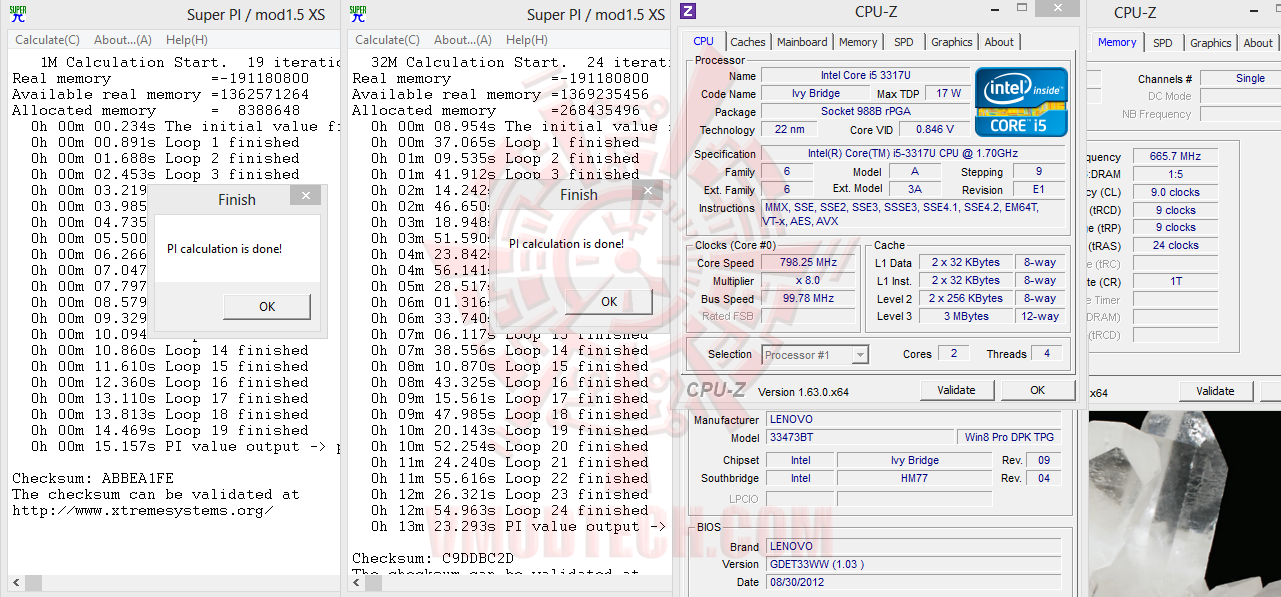Switch to the Memory tab in front CPU-Z

(x=858, y=42)
